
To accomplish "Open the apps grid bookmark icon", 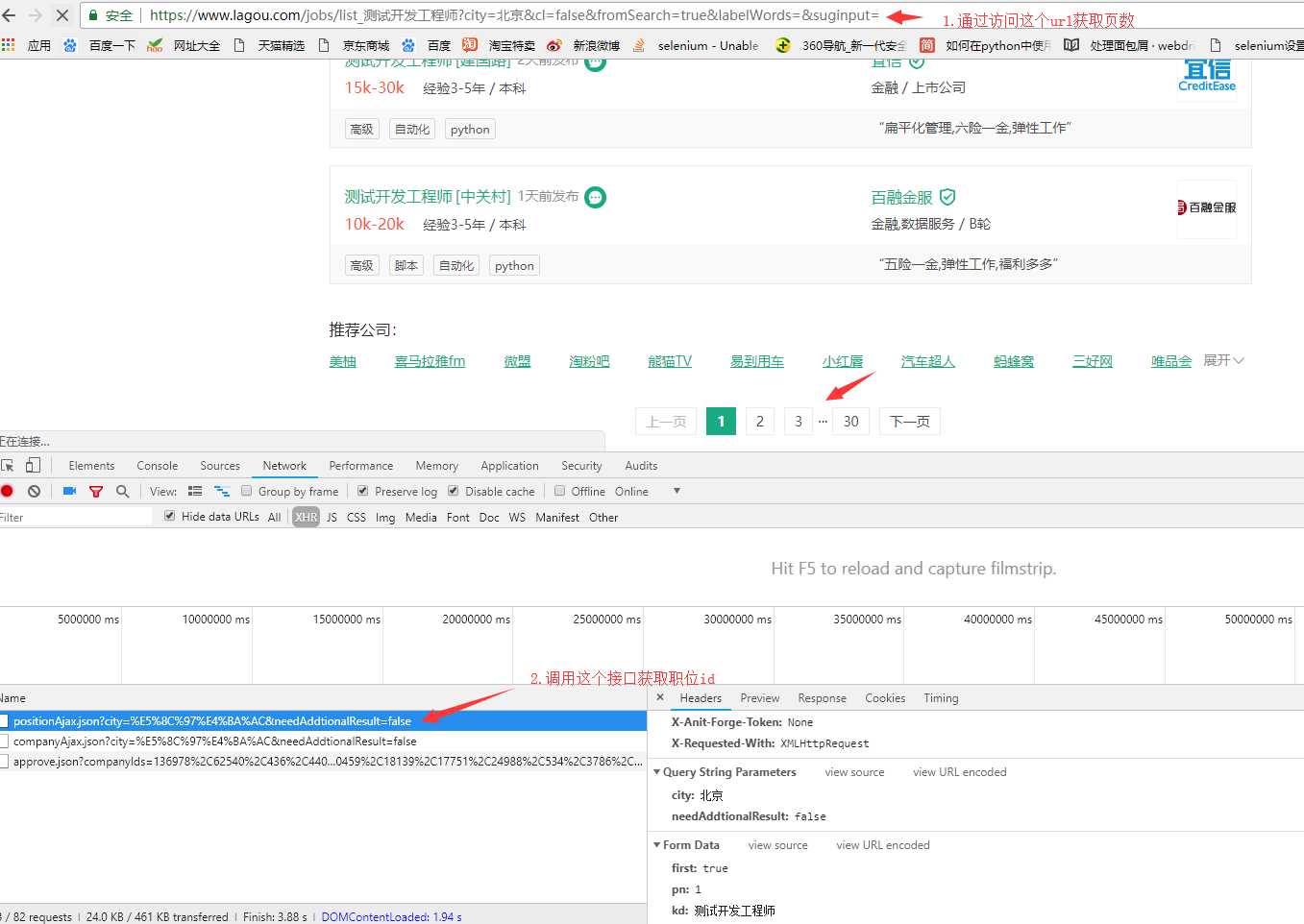I will click(9, 45).
